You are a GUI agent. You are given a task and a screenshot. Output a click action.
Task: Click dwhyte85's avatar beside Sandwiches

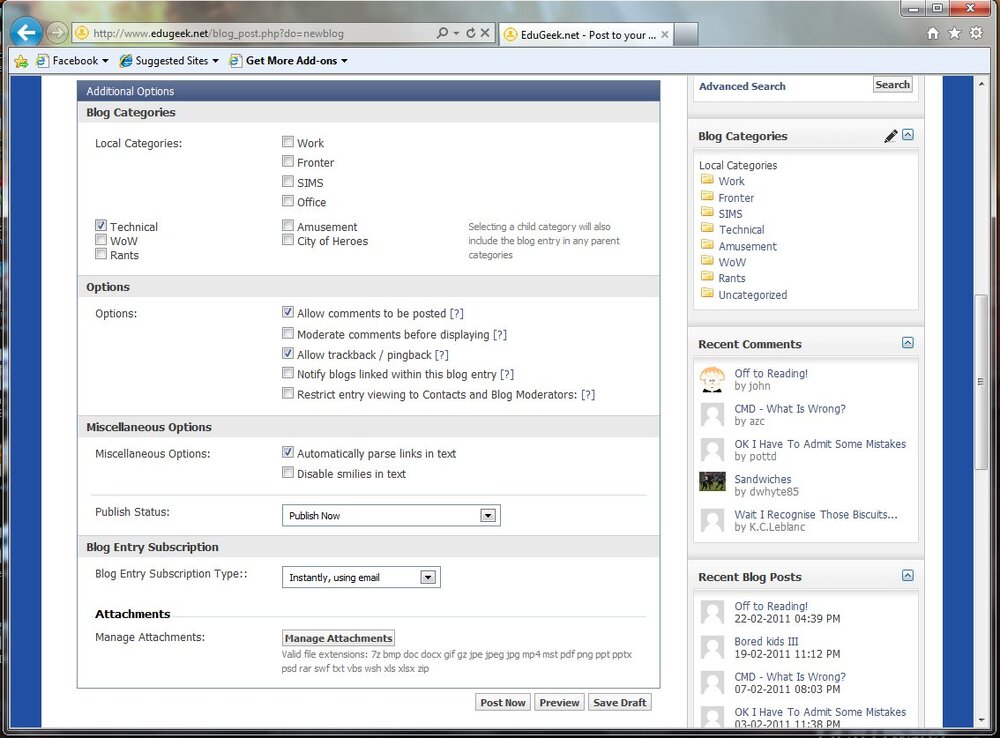tap(712, 482)
